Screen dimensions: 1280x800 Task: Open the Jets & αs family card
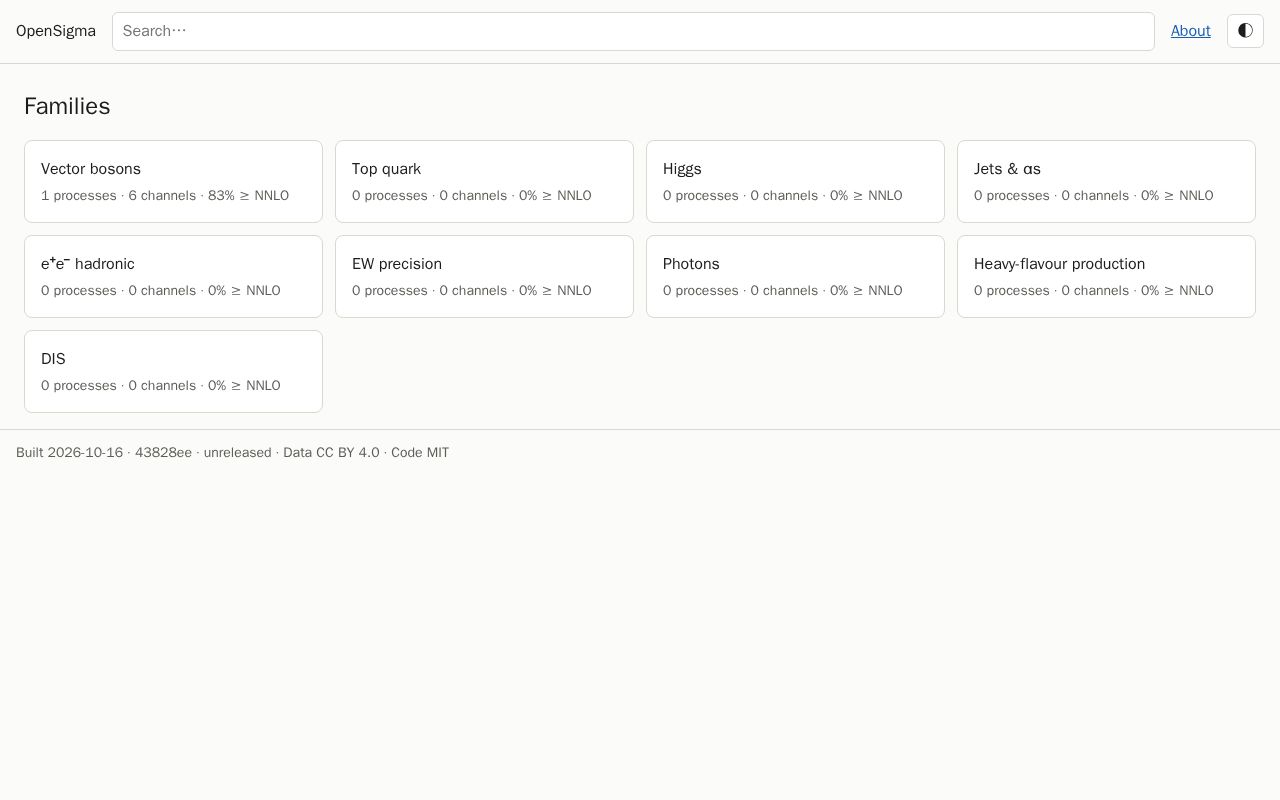1106,181
